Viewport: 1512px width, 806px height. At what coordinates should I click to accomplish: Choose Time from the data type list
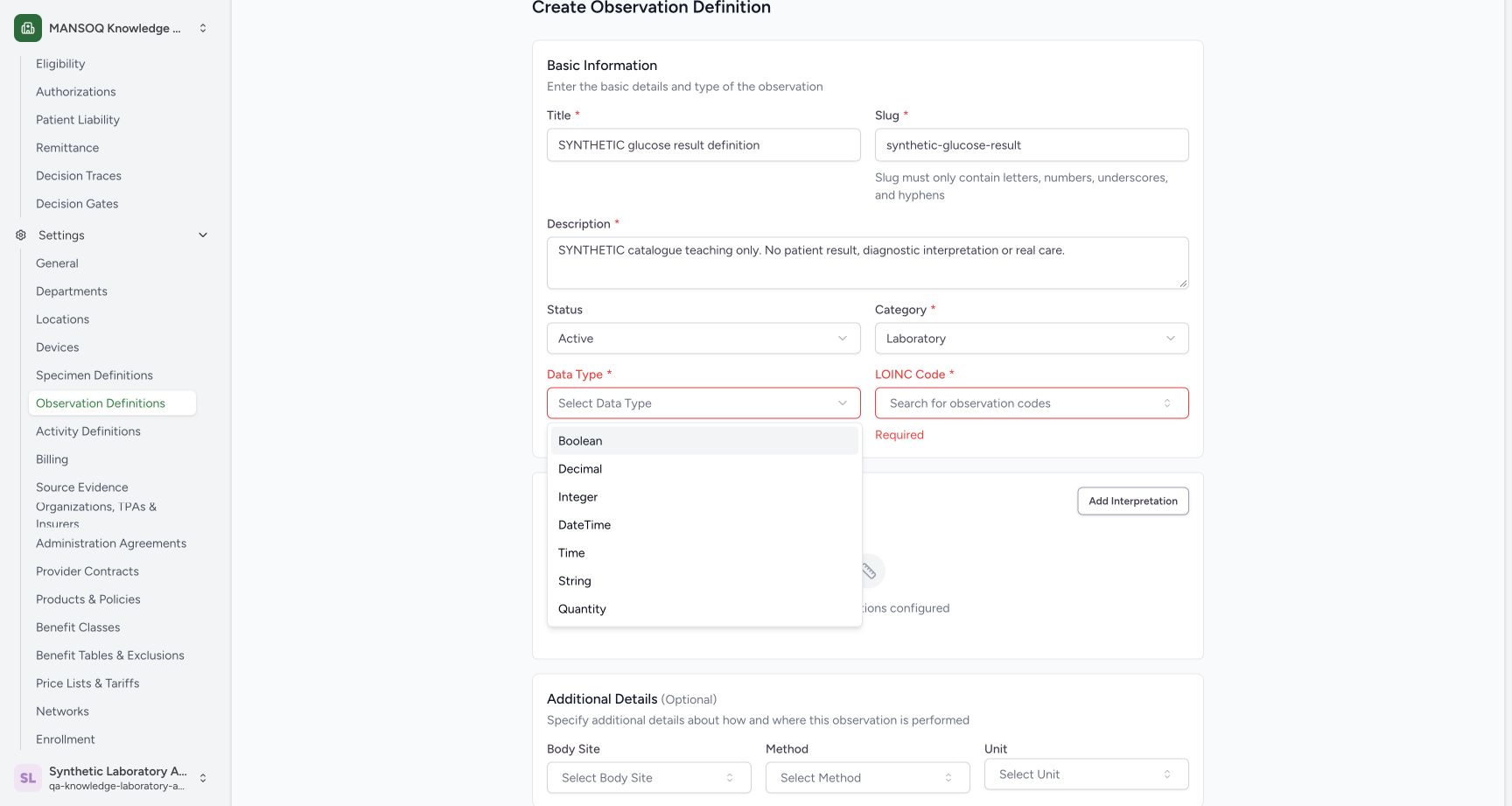[704, 553]
